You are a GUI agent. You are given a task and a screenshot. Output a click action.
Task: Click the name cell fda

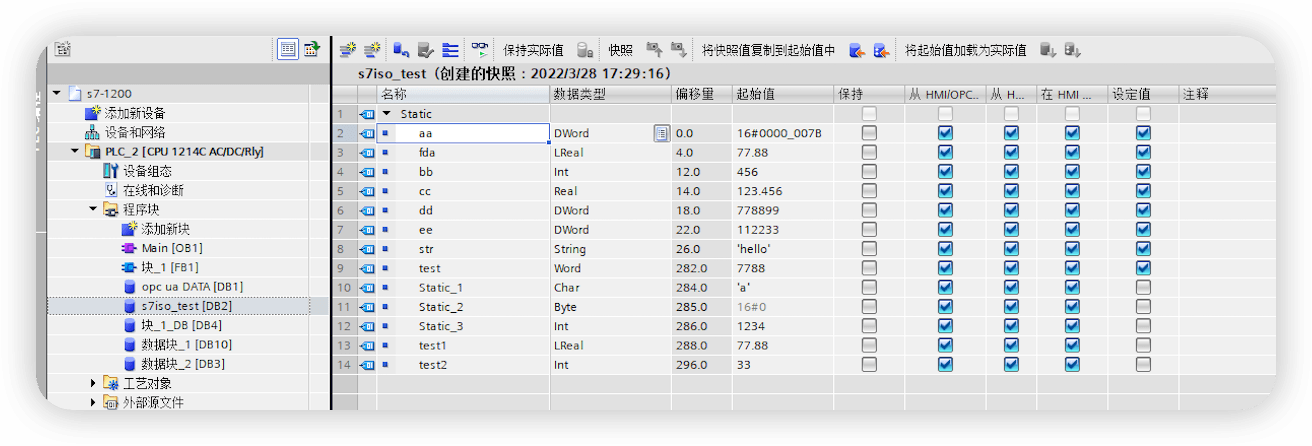pos(427,152)
